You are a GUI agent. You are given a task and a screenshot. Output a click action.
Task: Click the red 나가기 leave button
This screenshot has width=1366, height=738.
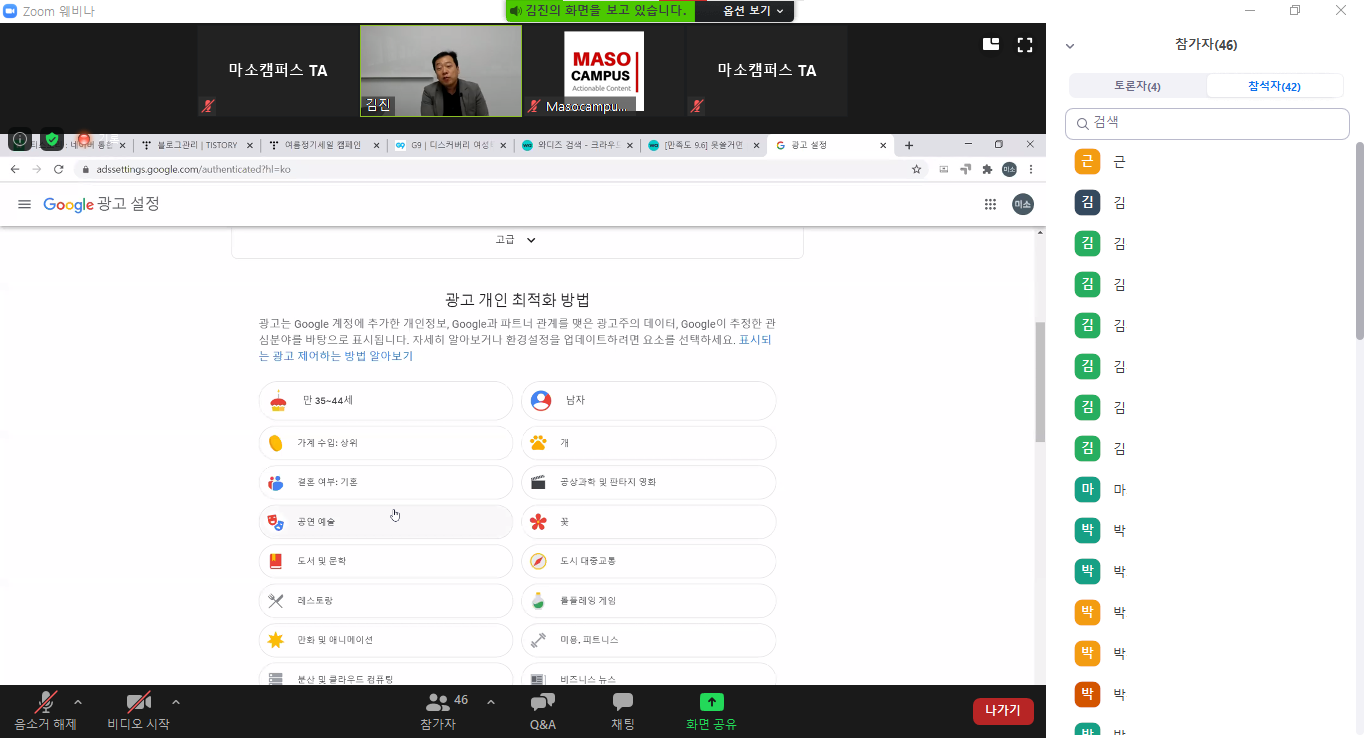(1002, 711)
